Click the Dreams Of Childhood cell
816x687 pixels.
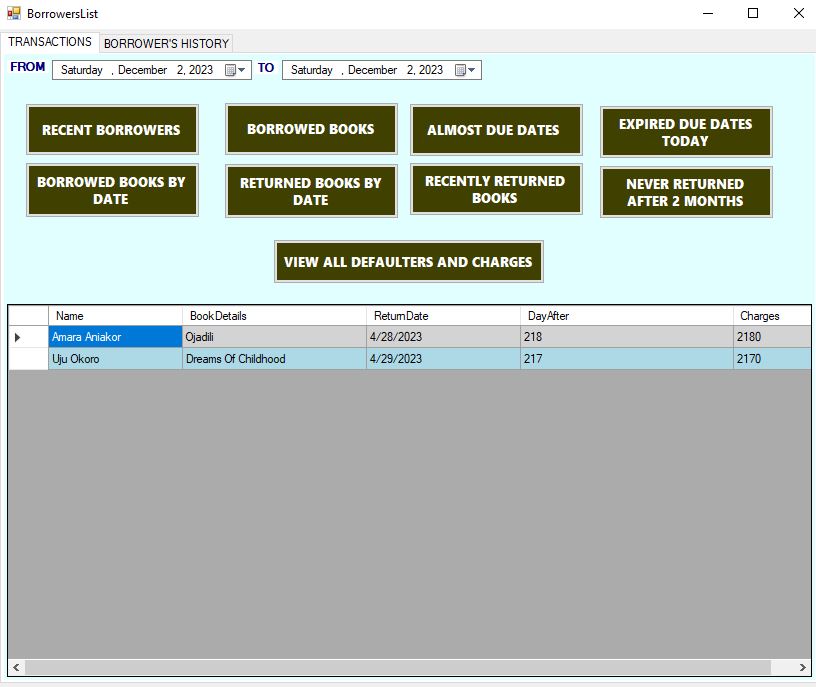coord(274,359)
